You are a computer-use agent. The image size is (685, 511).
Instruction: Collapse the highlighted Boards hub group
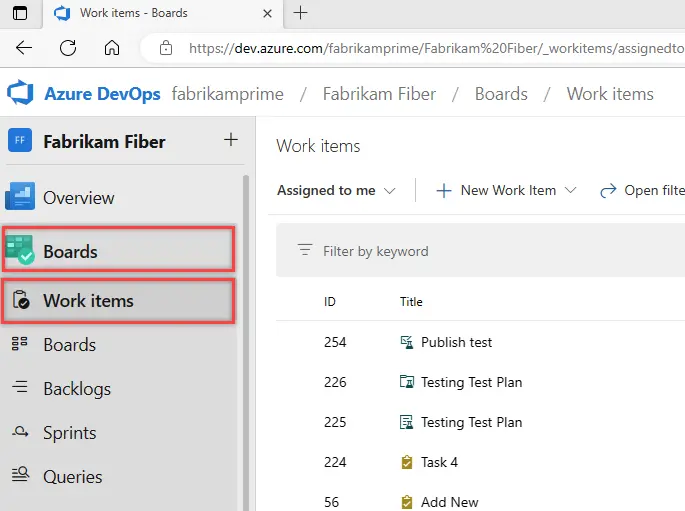pos(119,249)
